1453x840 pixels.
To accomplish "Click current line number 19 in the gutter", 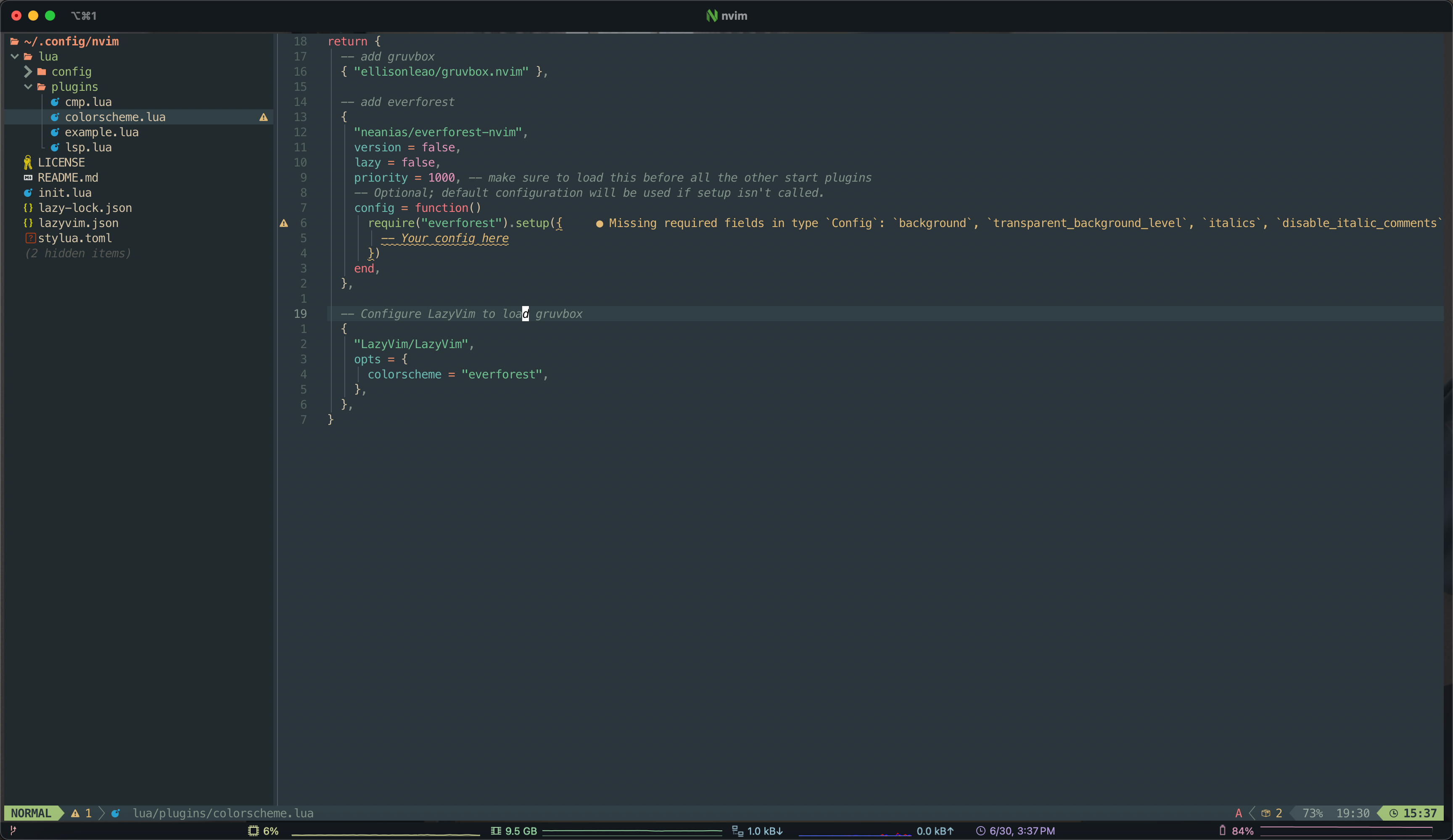I will pos(301,314).
